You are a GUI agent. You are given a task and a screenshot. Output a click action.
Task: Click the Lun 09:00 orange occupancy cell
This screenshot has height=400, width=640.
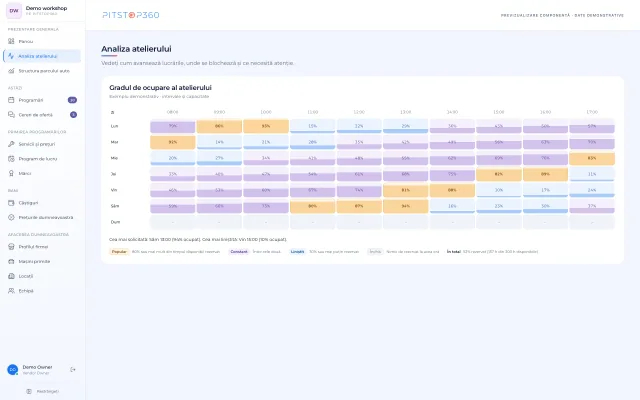pyautogui.click(x=219, y=126)
